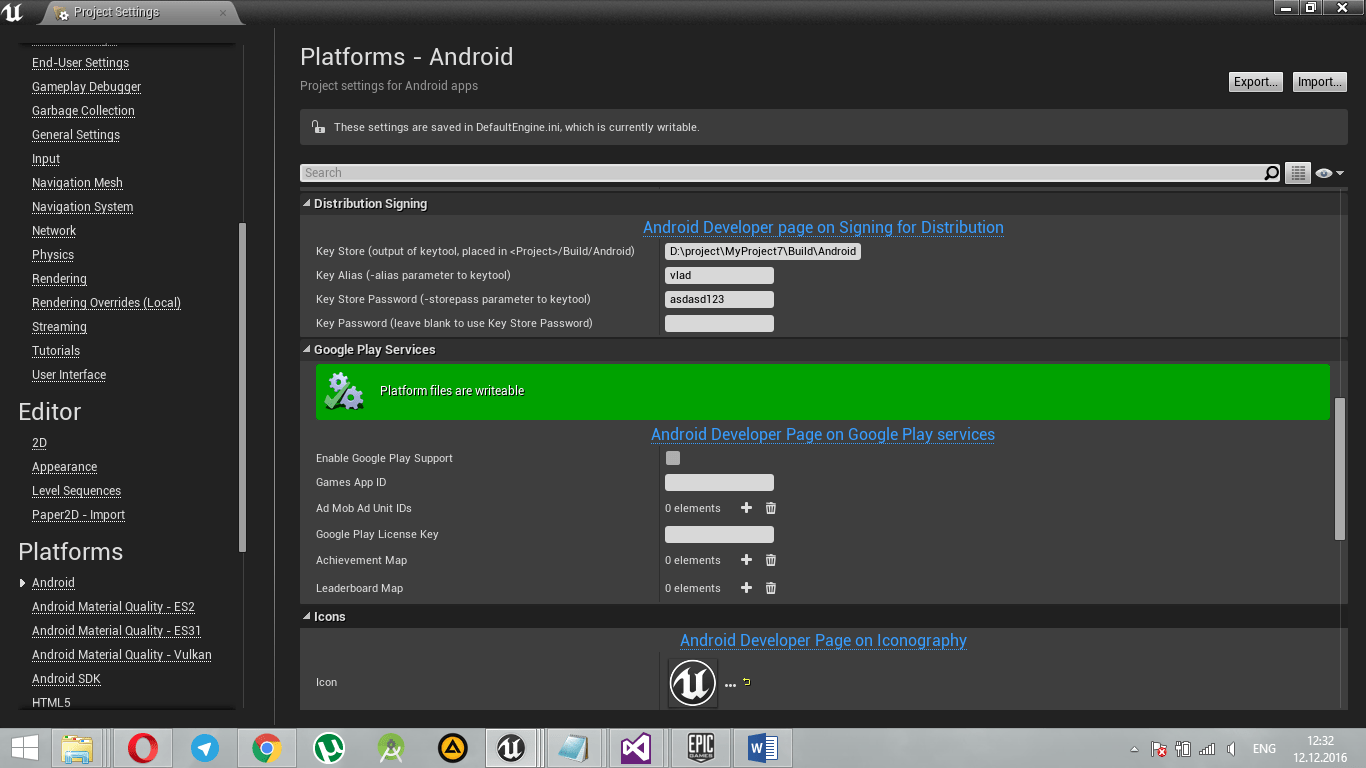Open the Android Developer Page on Google Play services link
The image size is (1366, 768).
(822, 434)
